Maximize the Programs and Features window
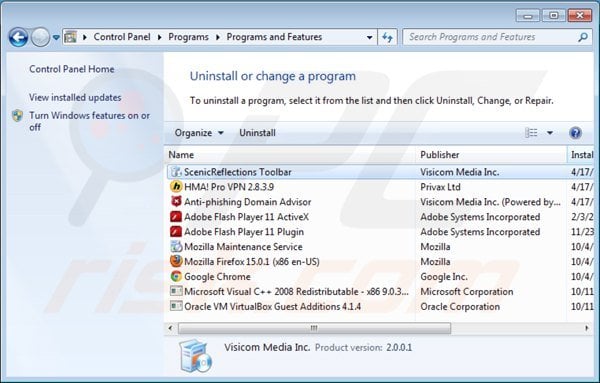The image size is (600, 383). tap(553, 16)
